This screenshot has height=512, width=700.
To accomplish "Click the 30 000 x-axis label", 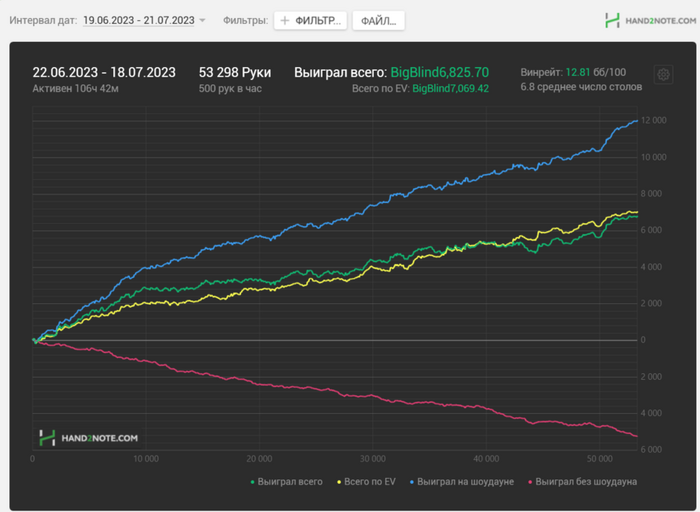I will coord(373,459).
